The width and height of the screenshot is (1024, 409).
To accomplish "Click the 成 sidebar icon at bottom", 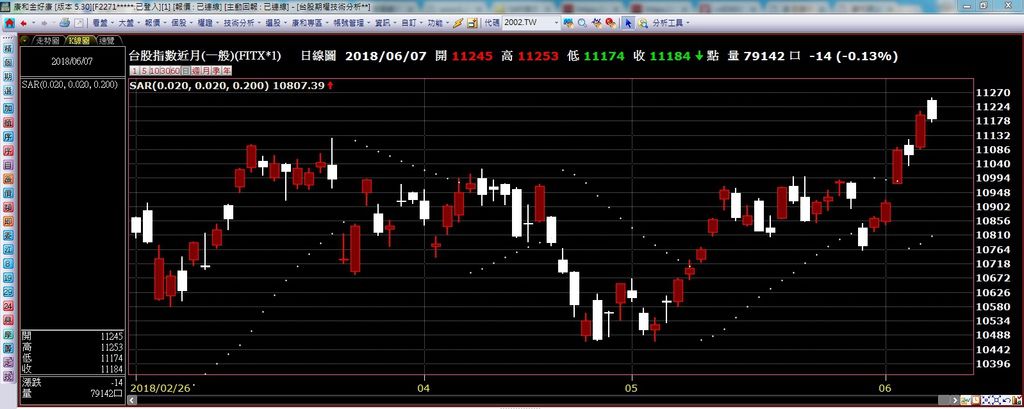I will click(8, 377).
